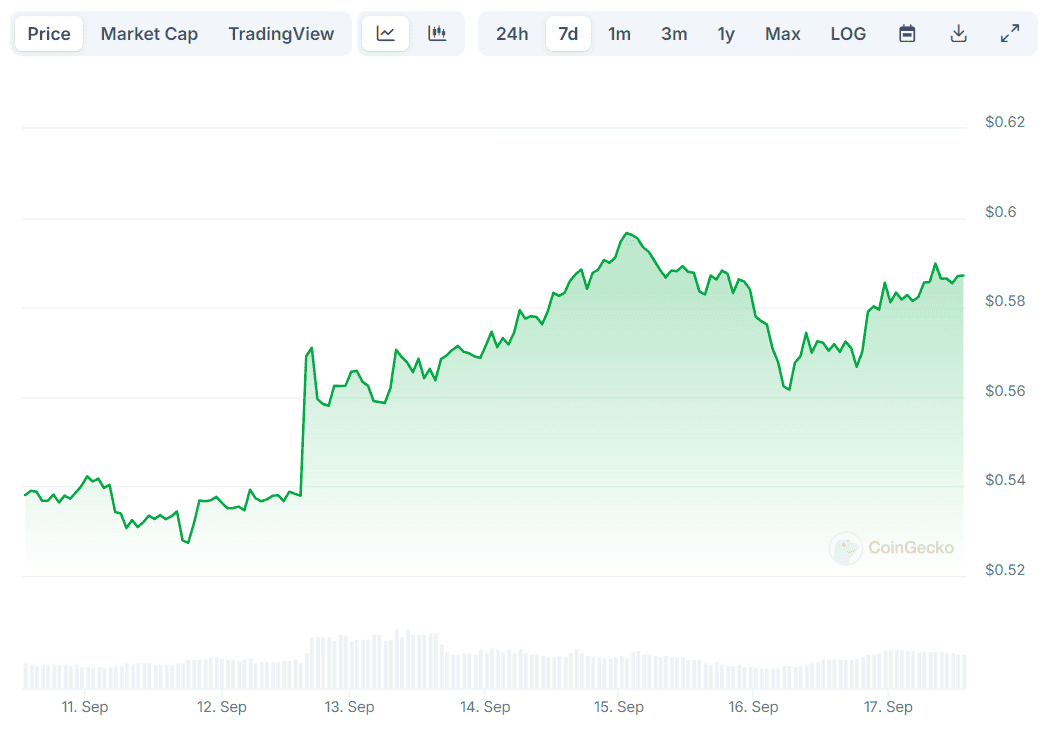Open the TradingView tab
Viewport: 1047px width, 737px height.
(281, 33)
